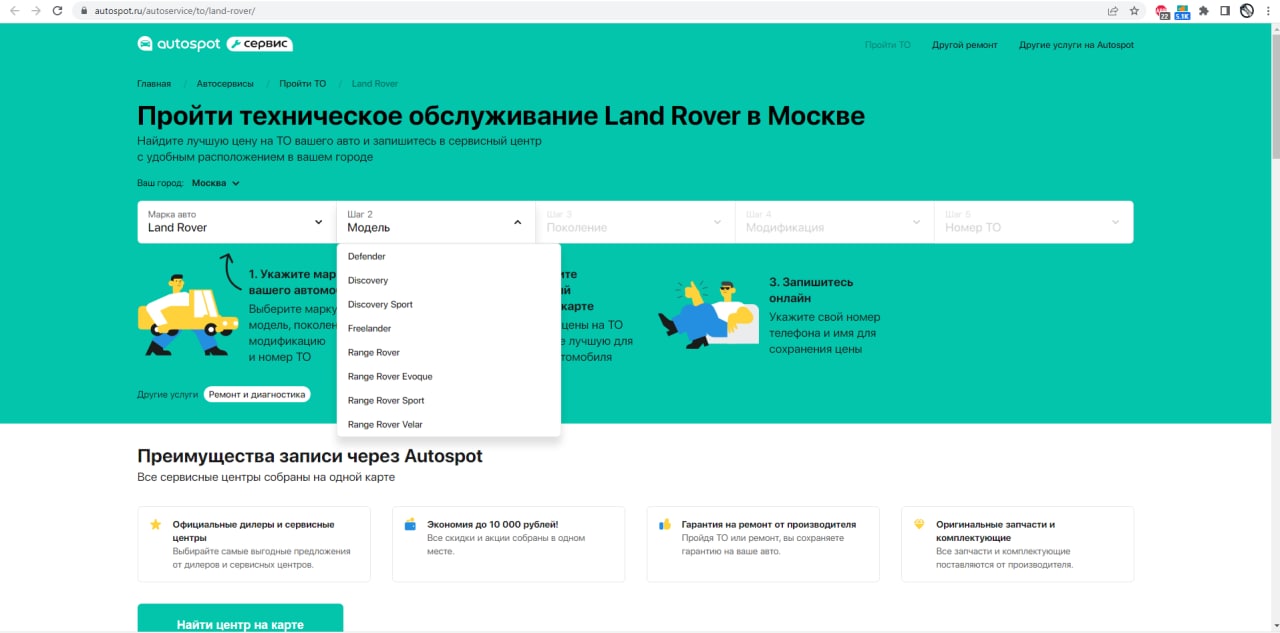The height and width of the screenshot is (633, 1280).
Task: Open the browser three-dot menu
Action: (x=1267, y=11)
